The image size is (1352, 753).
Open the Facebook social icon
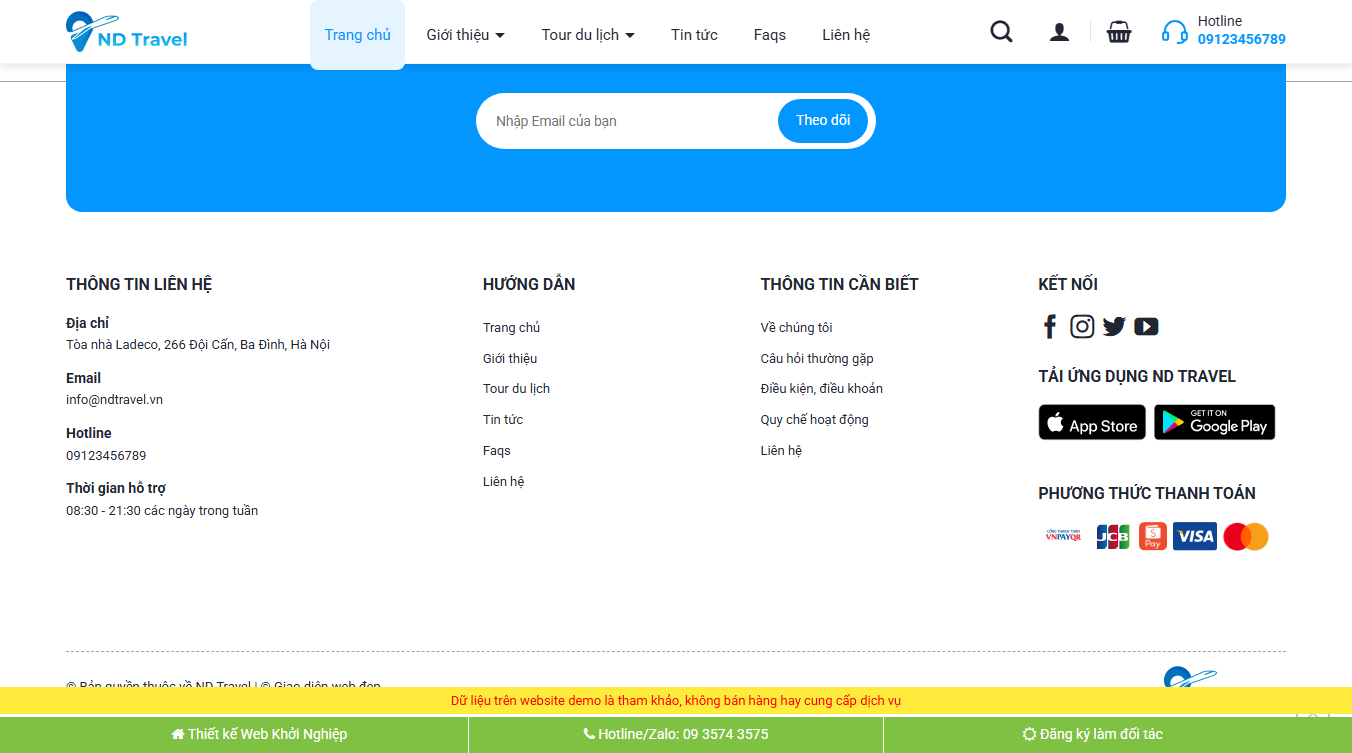1050,326
